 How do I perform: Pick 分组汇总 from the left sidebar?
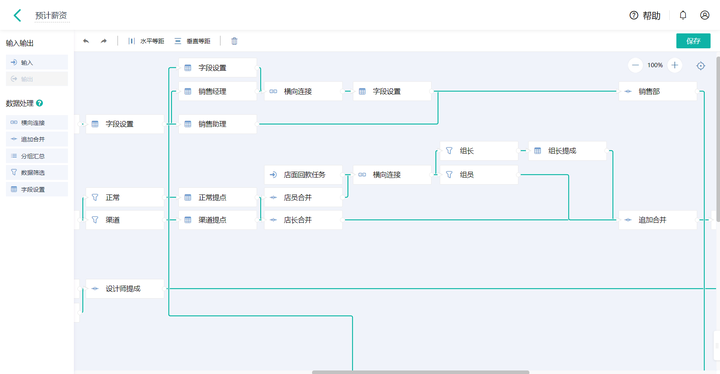pyautogui.click(x=37, y=156)
